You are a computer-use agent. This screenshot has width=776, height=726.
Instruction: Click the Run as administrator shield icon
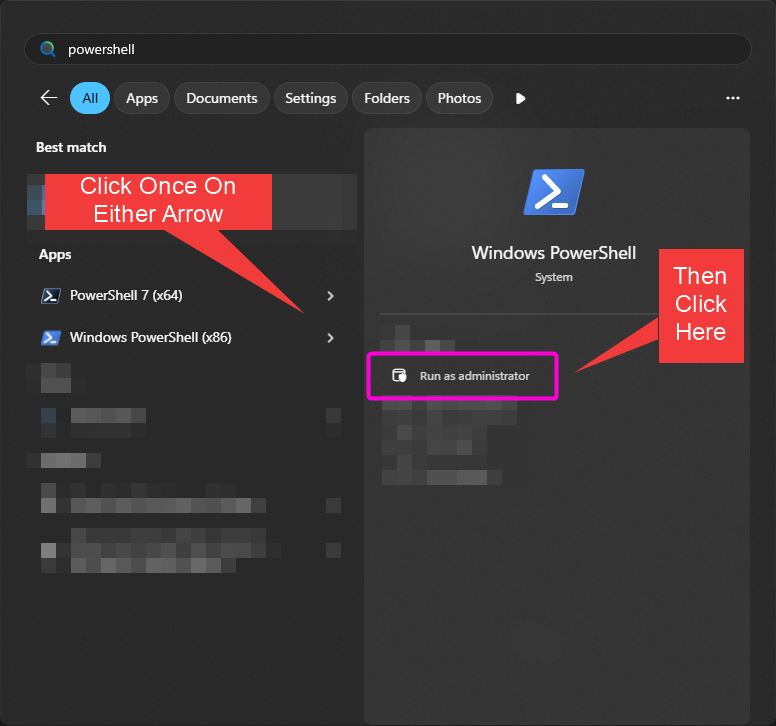coord(399,376)
